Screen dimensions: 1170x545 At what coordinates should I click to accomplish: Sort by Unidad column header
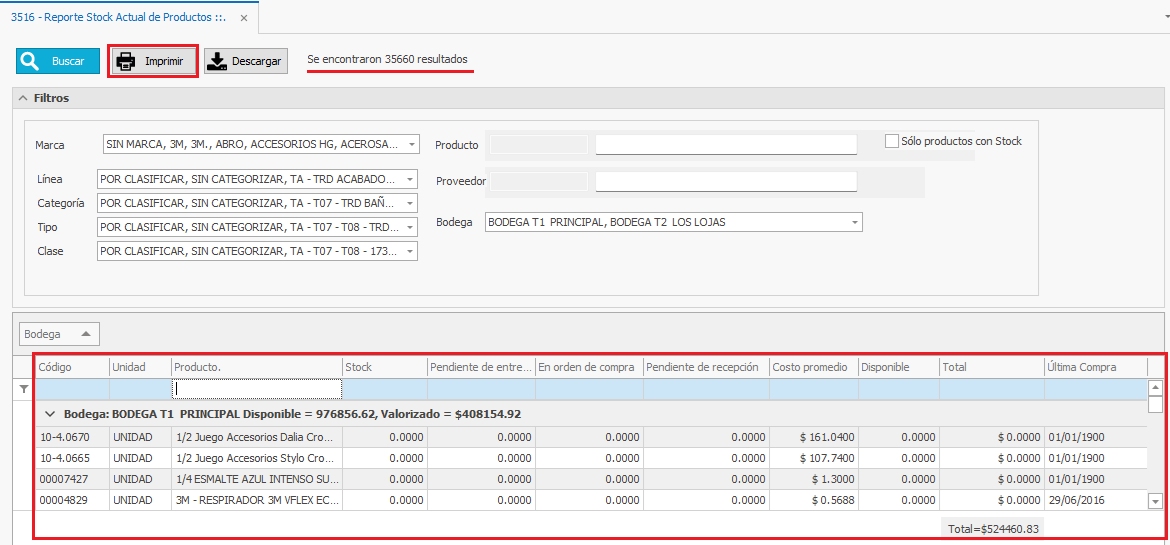pyautogui.click(x=140, y=367)
